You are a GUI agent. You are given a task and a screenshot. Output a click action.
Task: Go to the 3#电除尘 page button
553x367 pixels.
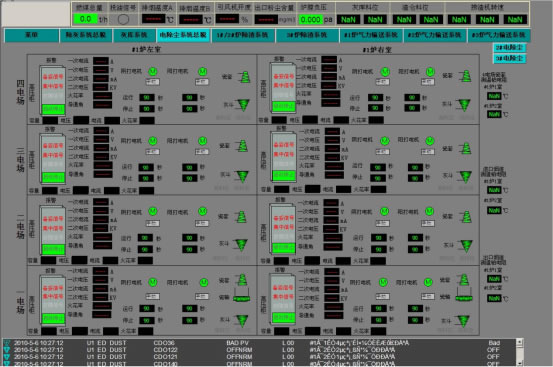point(509,58)
